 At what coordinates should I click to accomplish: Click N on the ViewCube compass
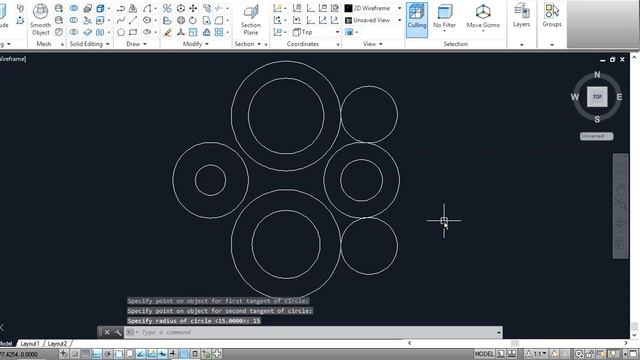[x=597, y=75]
